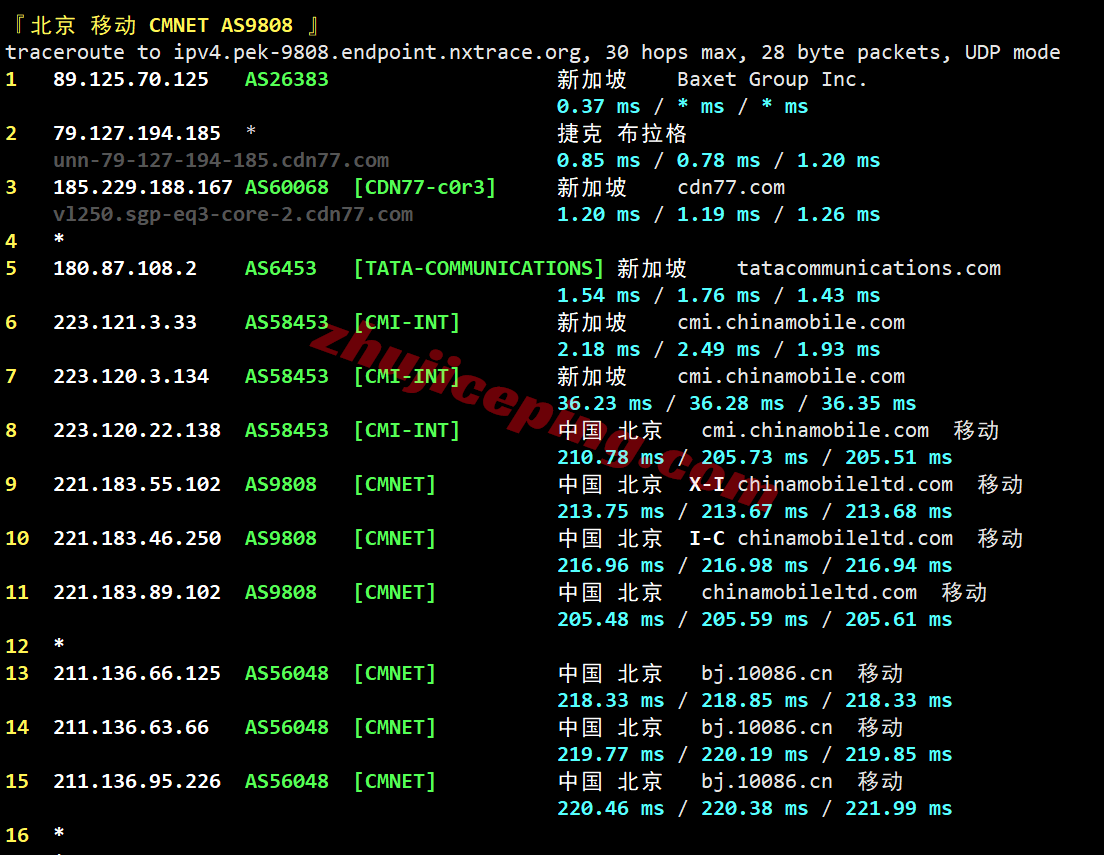
Task: Click IP address 180.87.108.2
Action: pyautogui.click(x=125, y=268)
